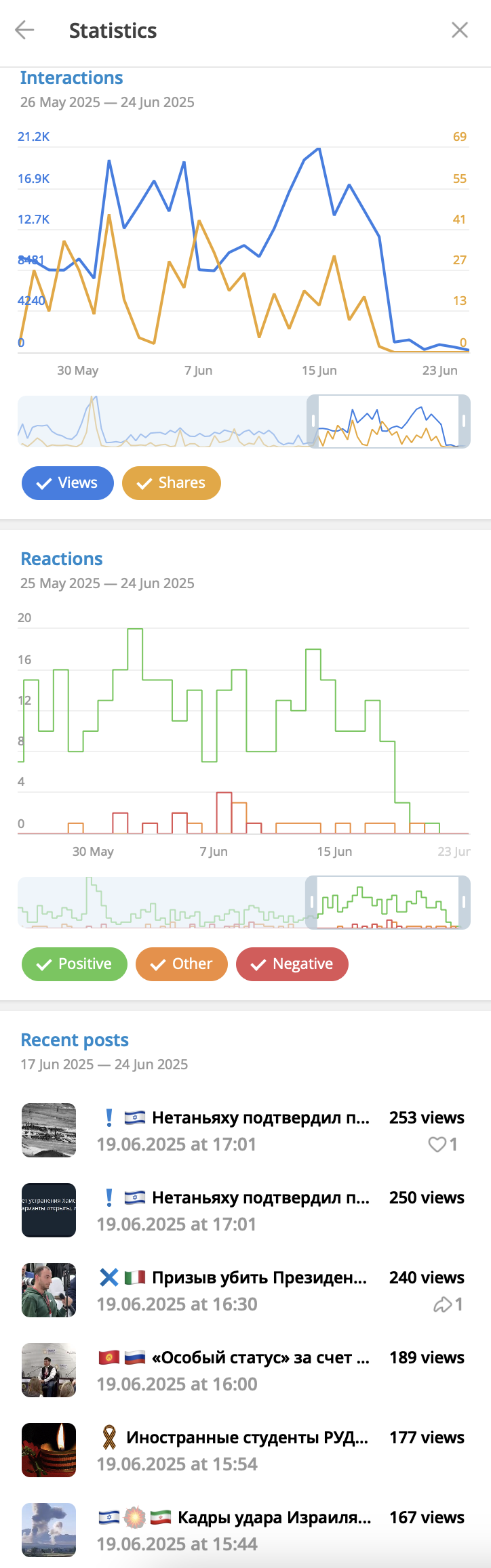Go back using the arrow icon
The height and width of the screenshot is (1568, 491).
[x=24, y=30]
